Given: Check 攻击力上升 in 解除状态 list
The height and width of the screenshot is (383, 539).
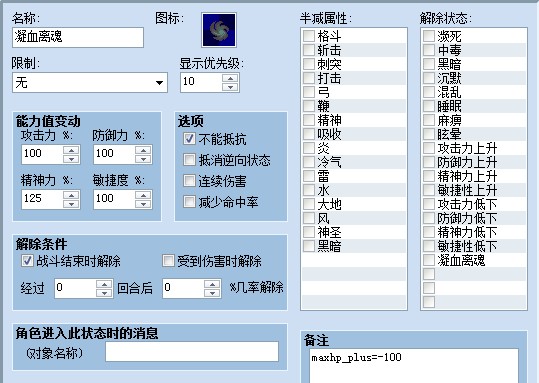Looking at the screenshot, I should tap(429, 148).
